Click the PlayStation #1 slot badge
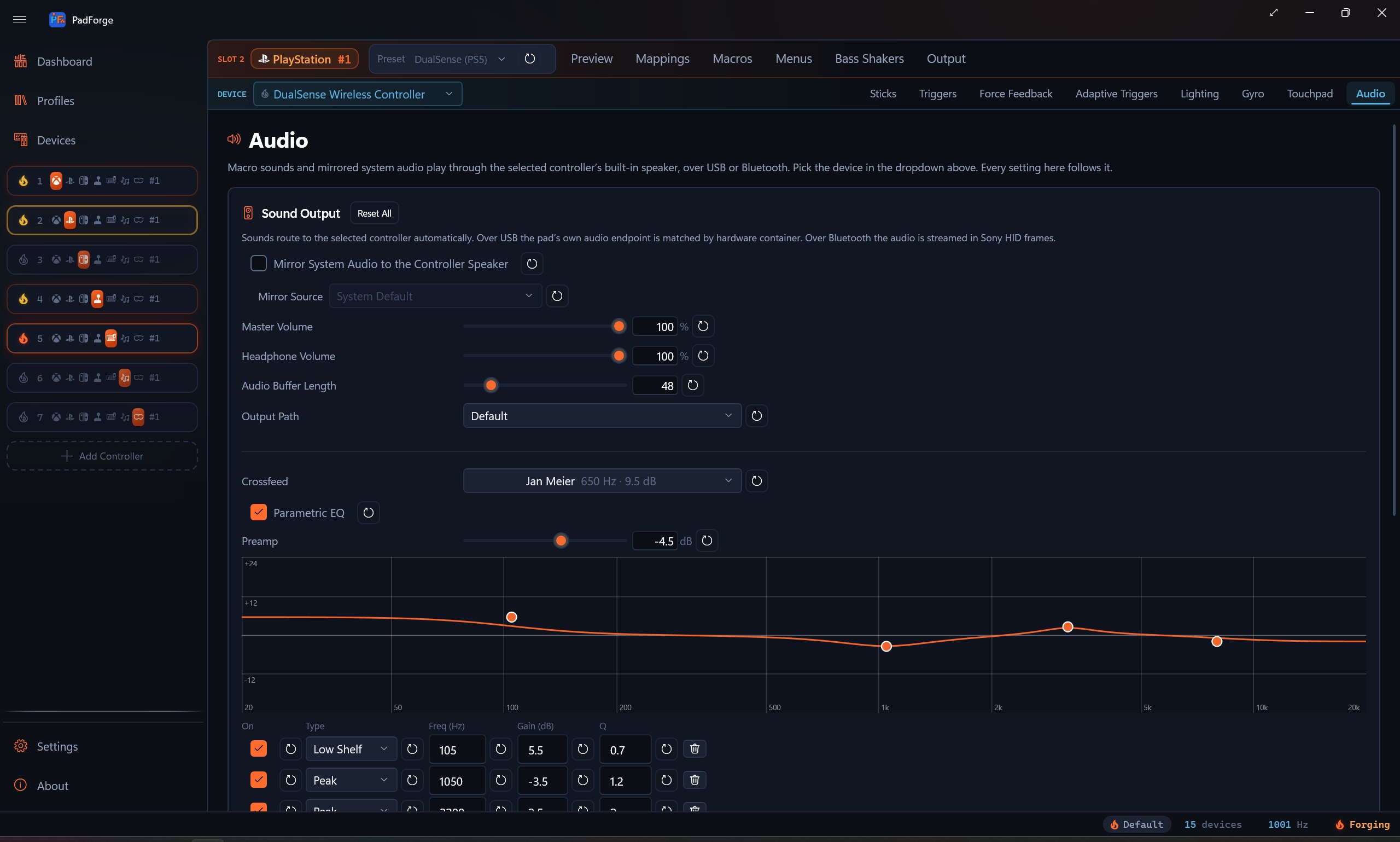Viewport: 1400px width, 842px height. 305,59
